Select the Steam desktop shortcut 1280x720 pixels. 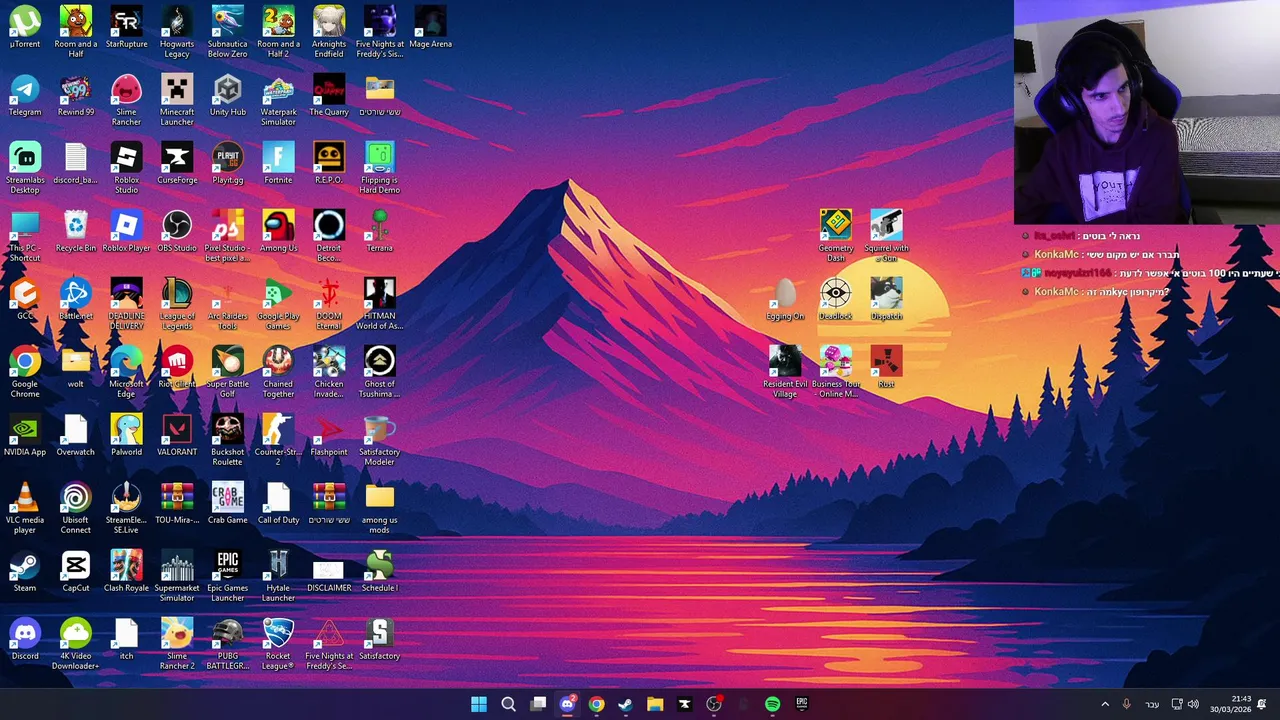[25, 571]
